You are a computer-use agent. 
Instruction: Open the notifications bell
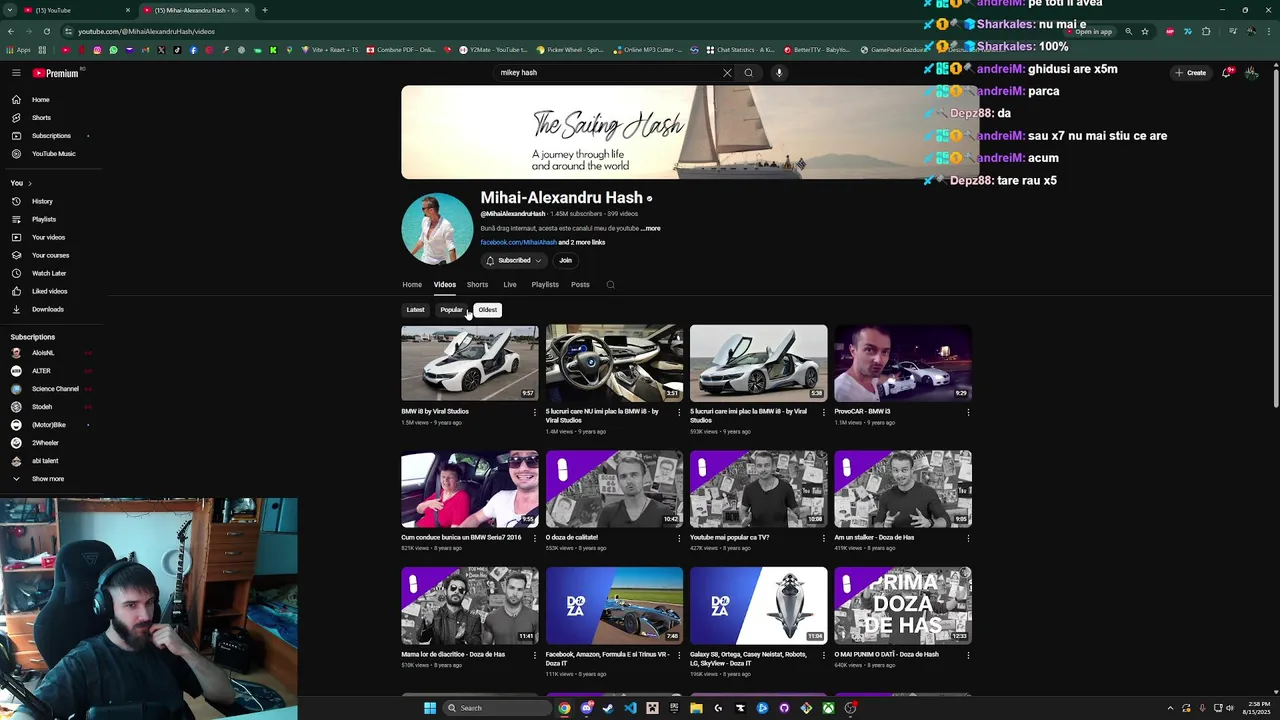(1227, 73)
